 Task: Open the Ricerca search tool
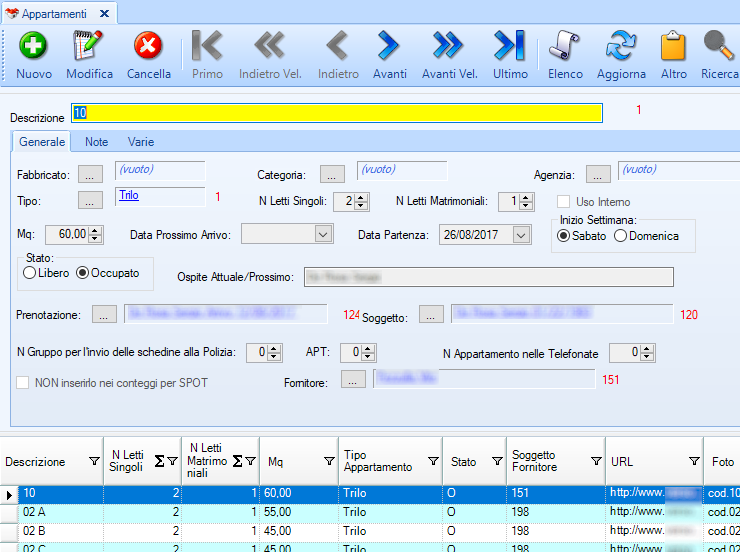coord(719,46)
